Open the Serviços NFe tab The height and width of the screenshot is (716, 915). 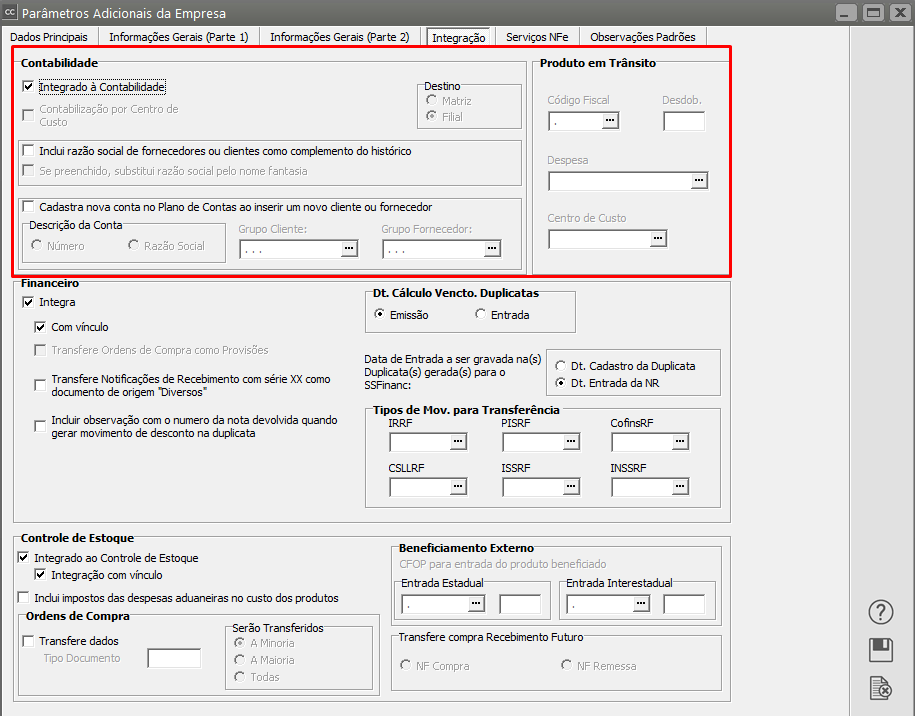537,37
